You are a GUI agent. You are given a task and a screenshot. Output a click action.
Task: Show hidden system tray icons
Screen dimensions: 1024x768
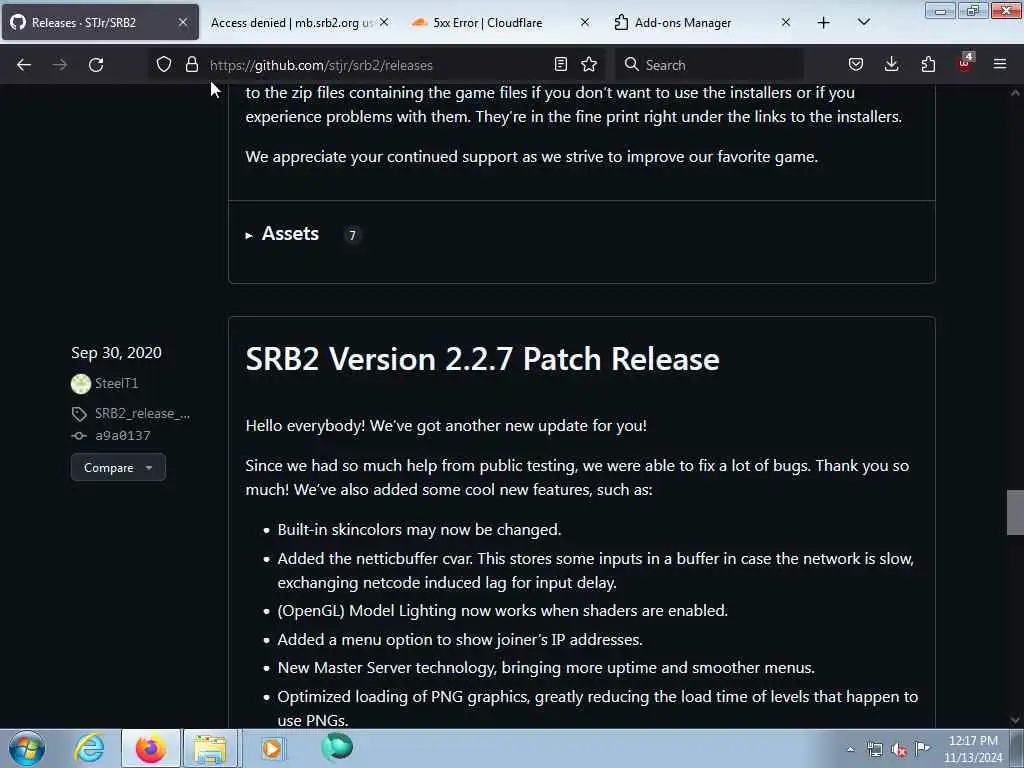850,749
